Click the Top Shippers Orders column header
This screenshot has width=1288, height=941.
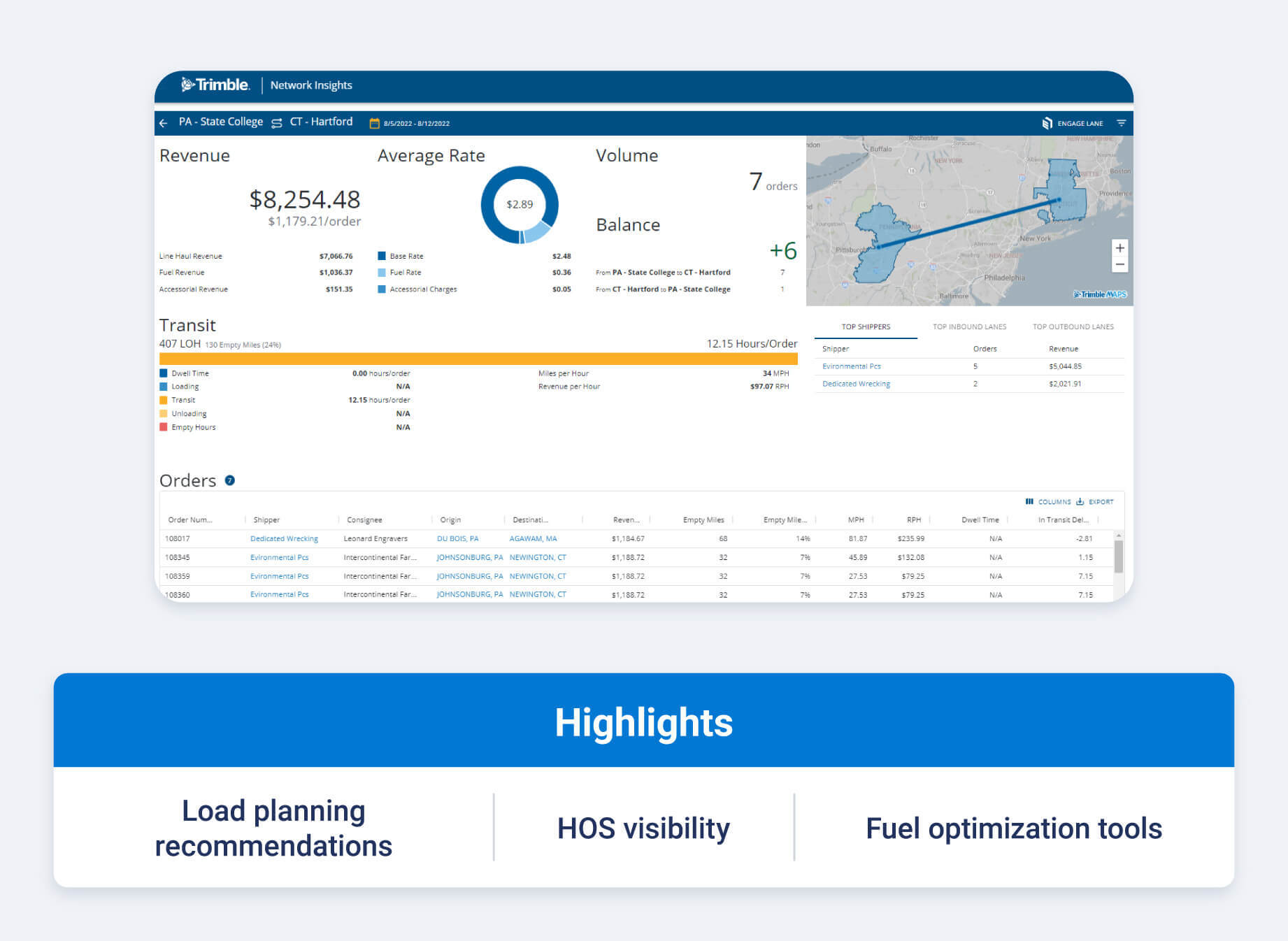985,349
